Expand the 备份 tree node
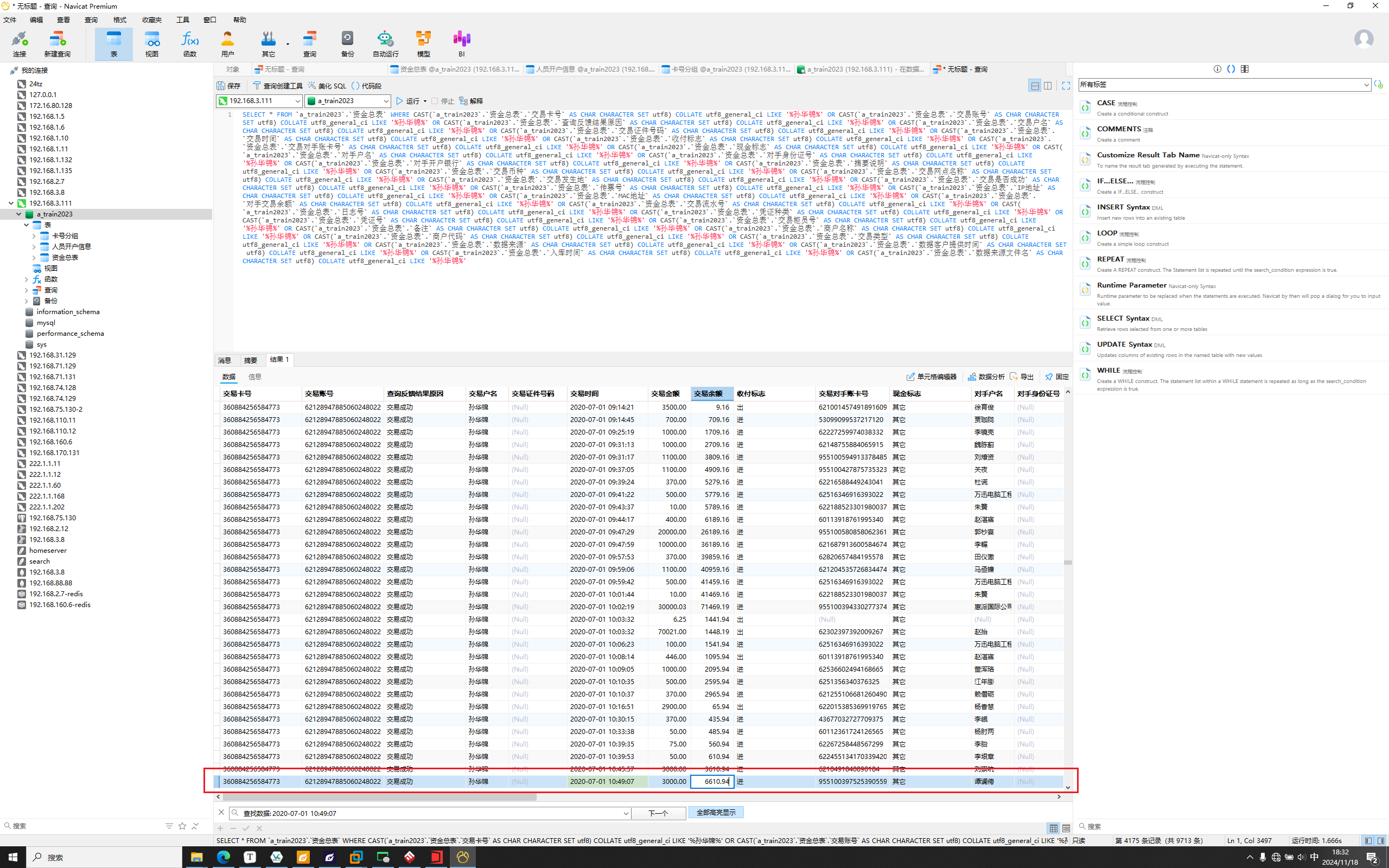This screenshot has height=868, width=1389. pyautogui.click(x=27, y=301)
